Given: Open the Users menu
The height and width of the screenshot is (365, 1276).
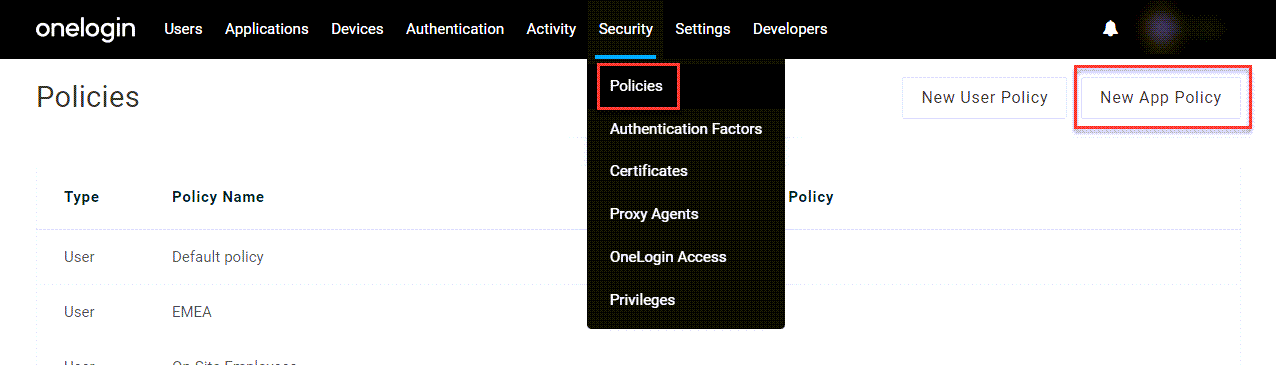Looking at the screenshot, I should [183, 29].
